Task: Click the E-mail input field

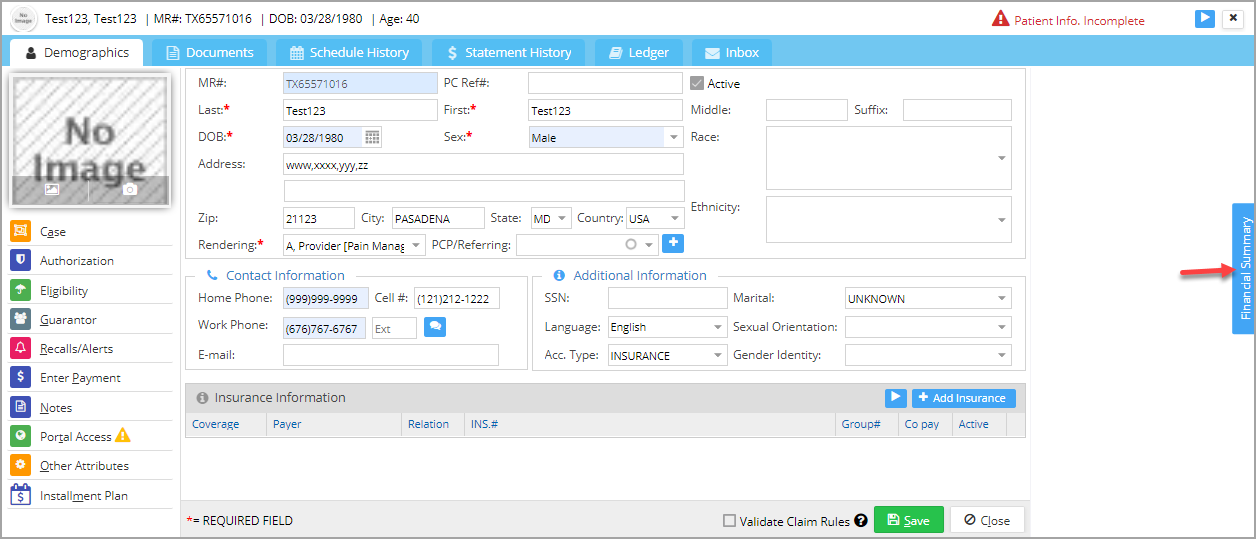Action: 391,355
